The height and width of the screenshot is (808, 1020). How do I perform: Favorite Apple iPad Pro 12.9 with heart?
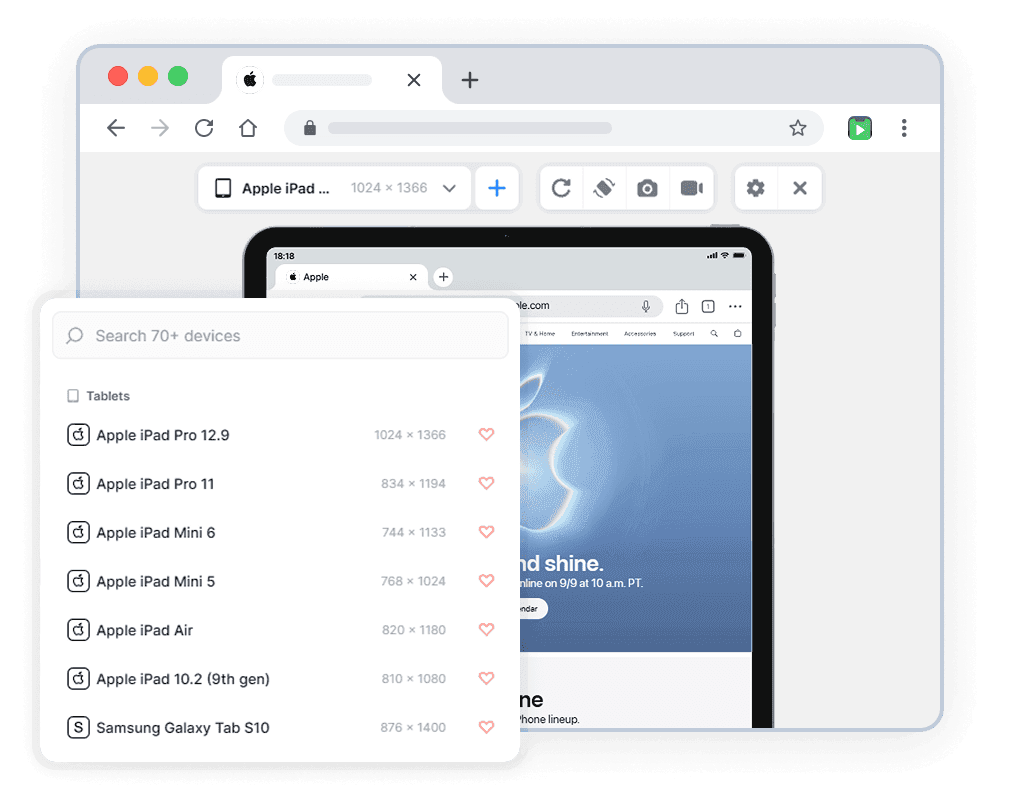(x=487, y=434)
